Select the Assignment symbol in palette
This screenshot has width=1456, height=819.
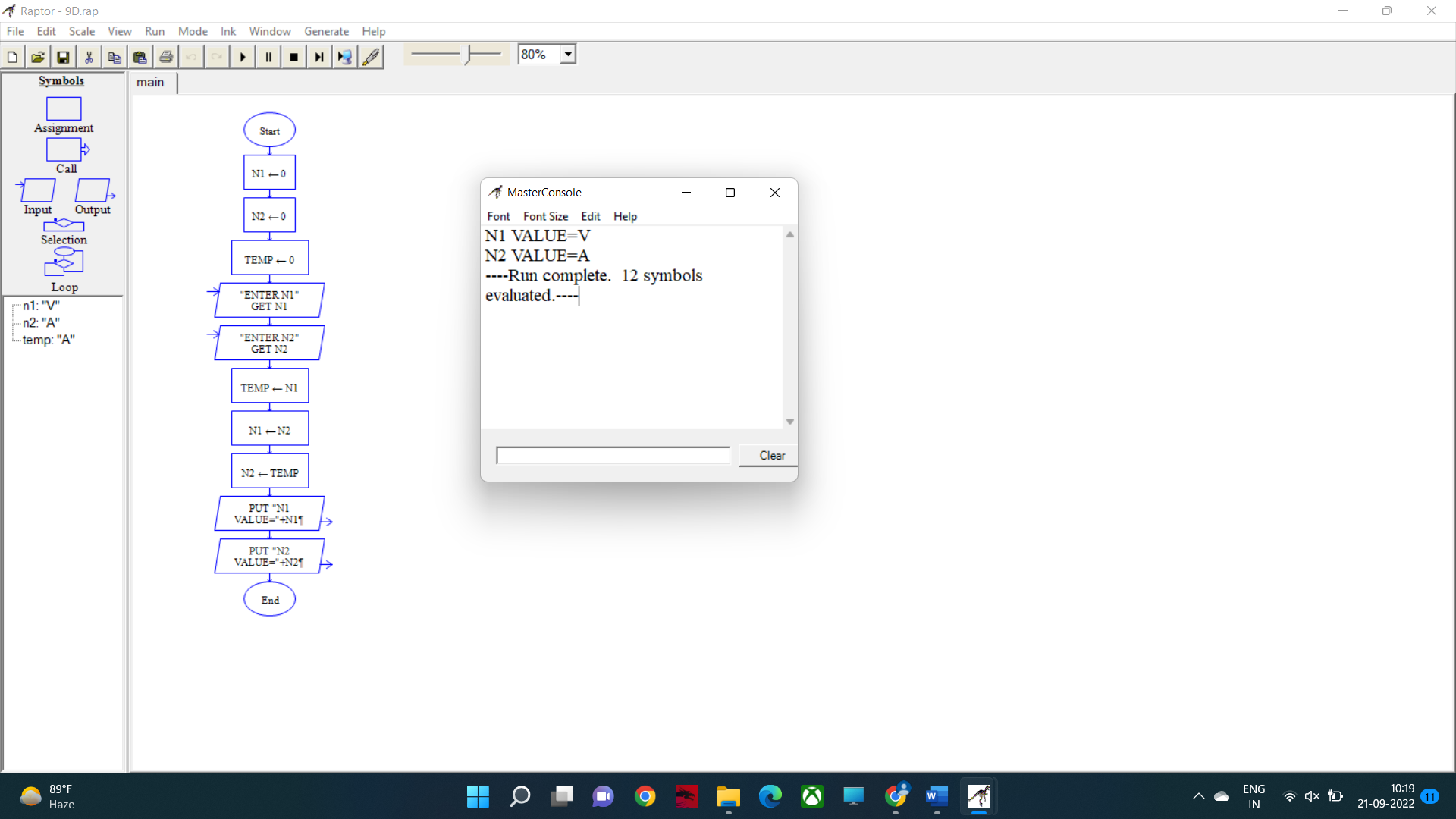pos(64,109)
